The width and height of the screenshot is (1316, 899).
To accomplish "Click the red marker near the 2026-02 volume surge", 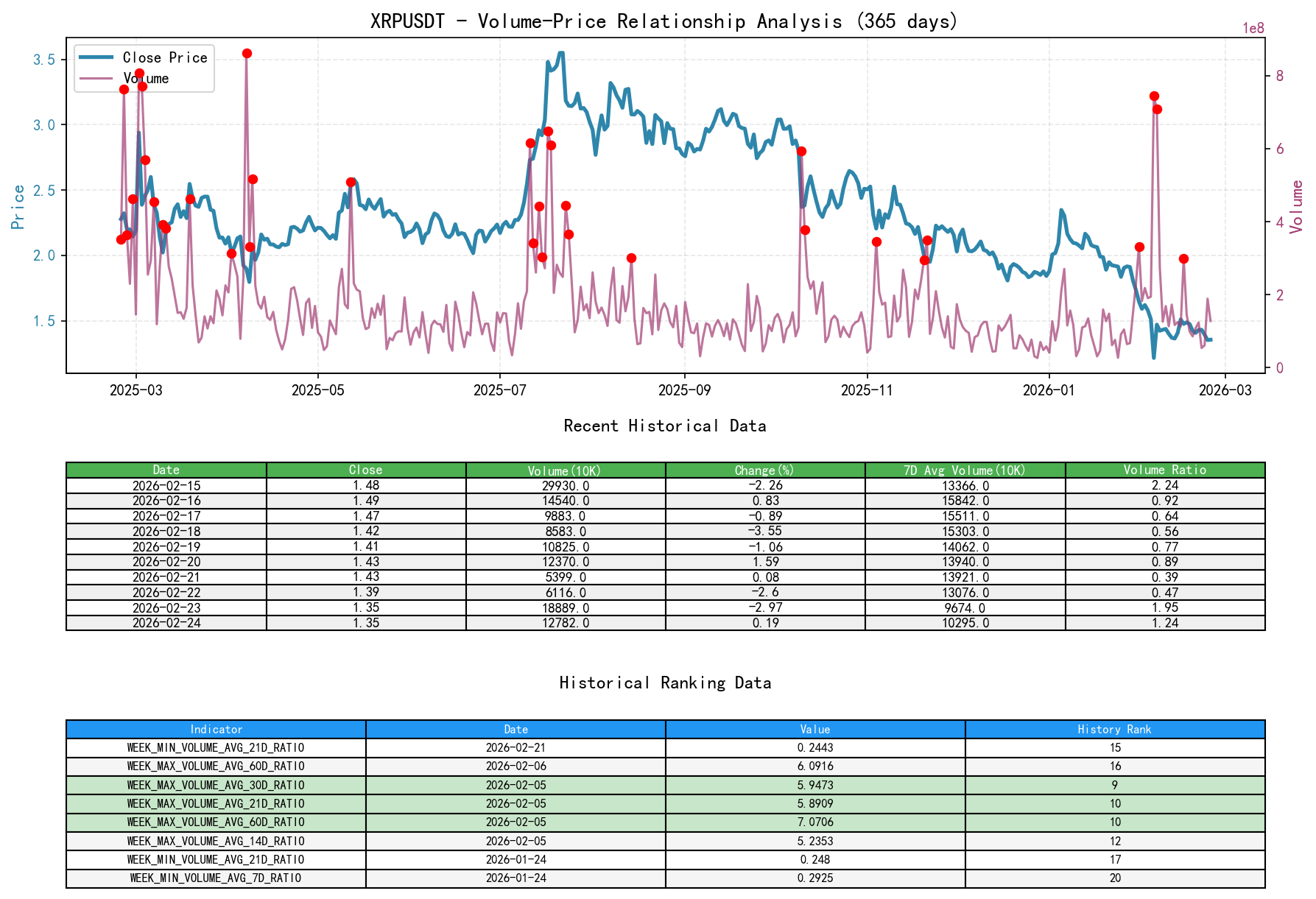I will click(x=1153, y=95).
